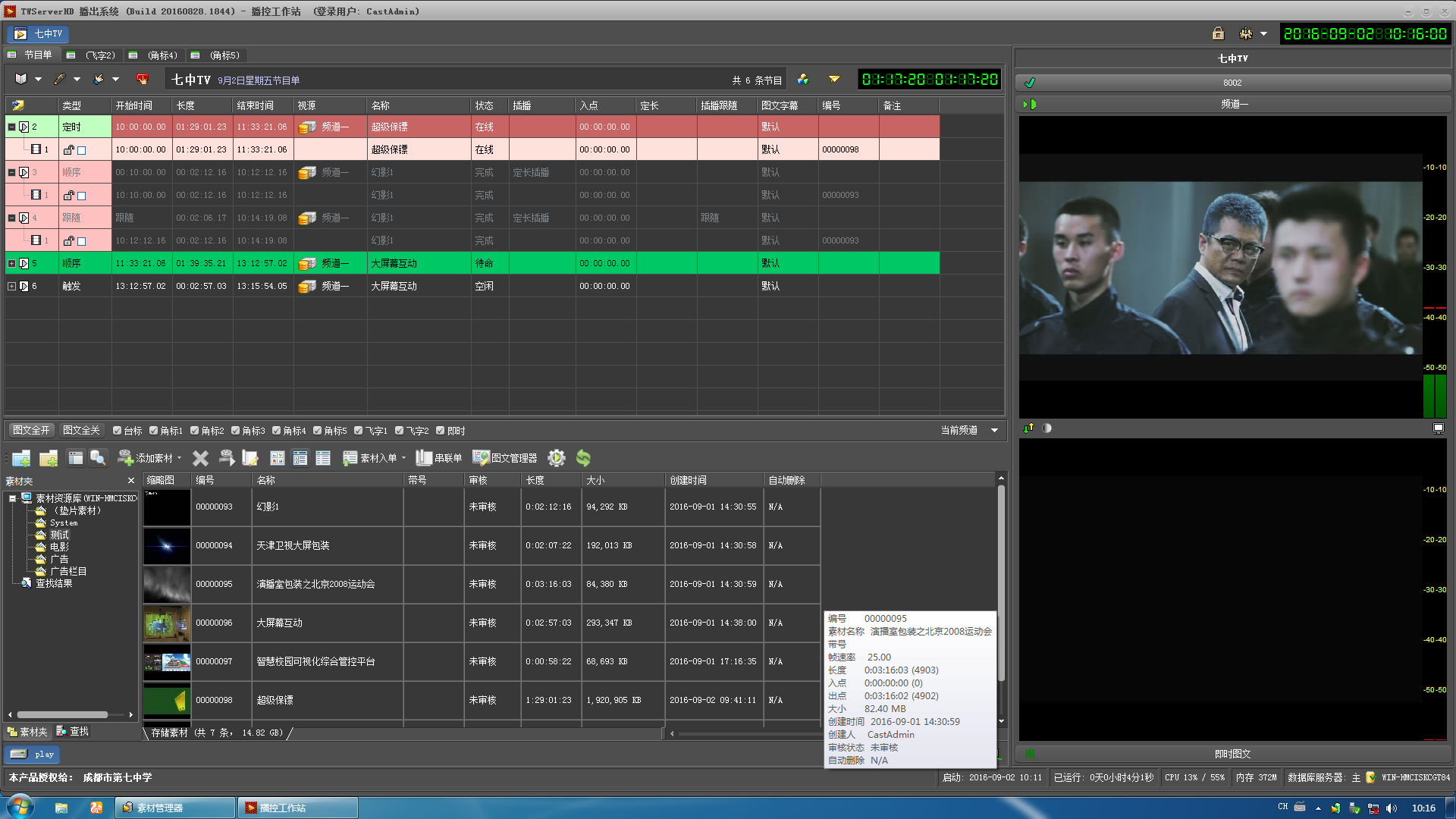Click the search material magnifier icon
This screenshot has width=1456, height=819.
98,458
